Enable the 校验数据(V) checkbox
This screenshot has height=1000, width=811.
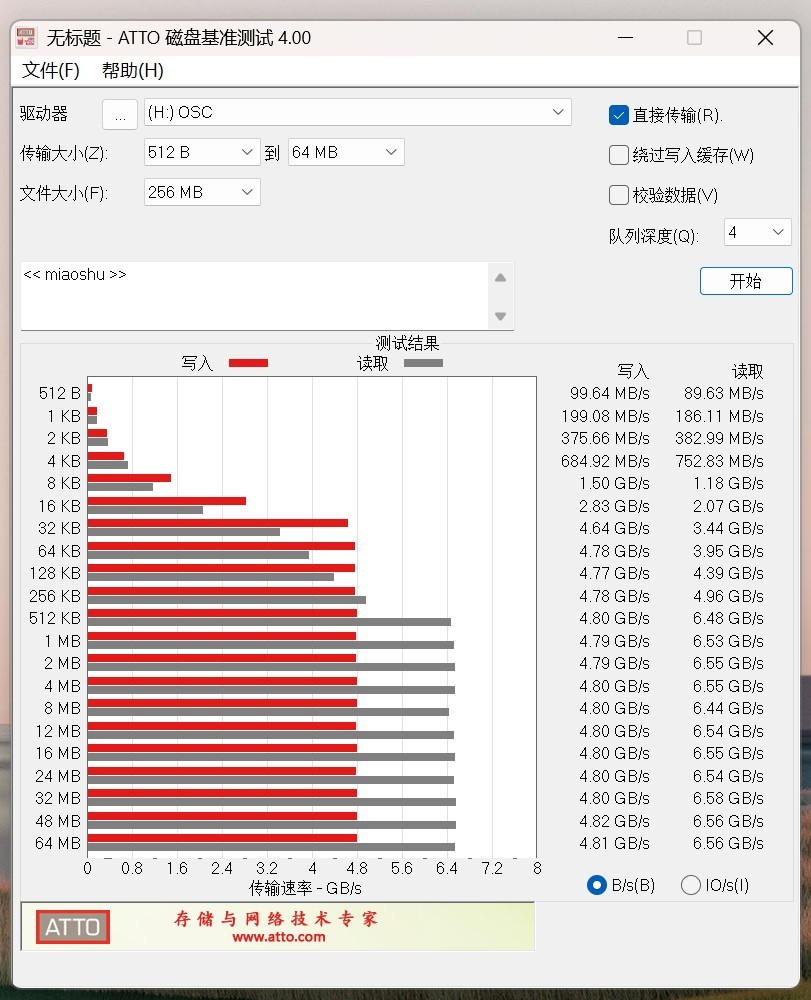[618, 195]
